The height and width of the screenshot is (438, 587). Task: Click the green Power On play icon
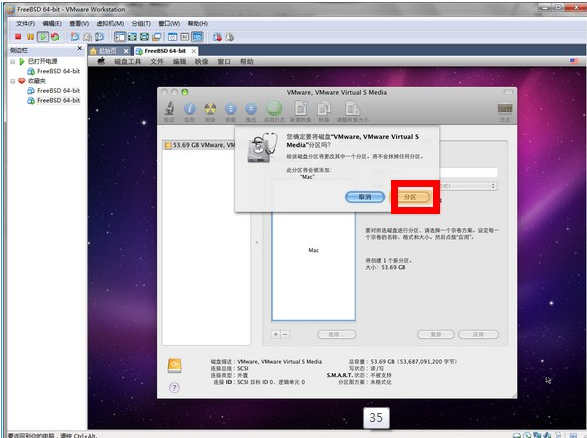coord(43,37)
